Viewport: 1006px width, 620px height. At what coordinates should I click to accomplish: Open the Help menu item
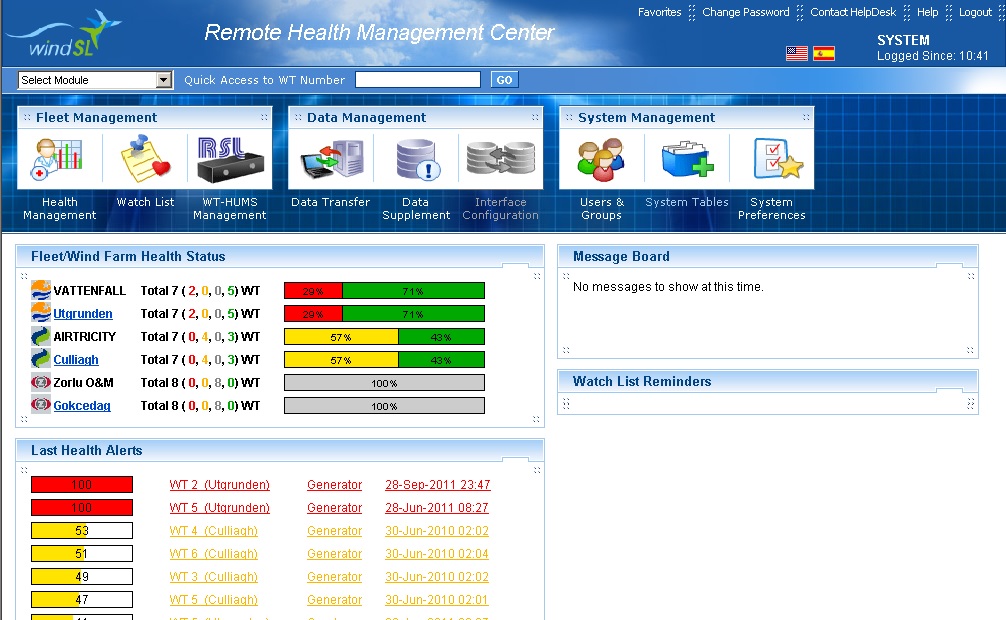tap(927, 12)
